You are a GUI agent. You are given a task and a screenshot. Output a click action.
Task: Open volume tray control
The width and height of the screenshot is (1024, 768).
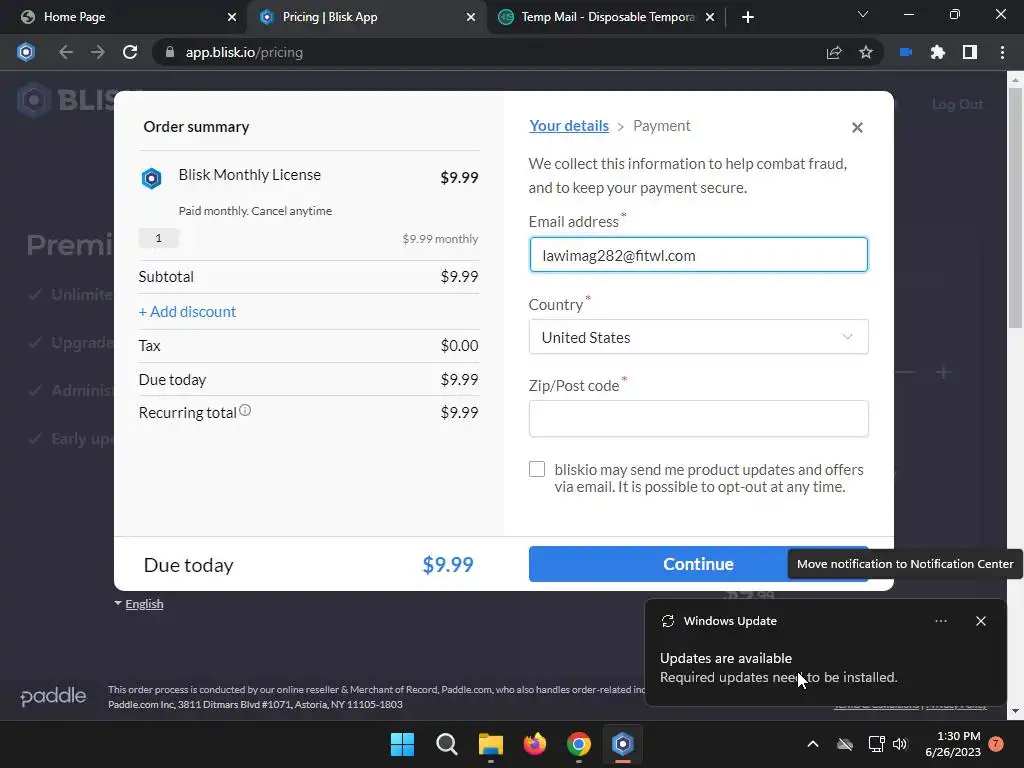[x=900, y=744]
